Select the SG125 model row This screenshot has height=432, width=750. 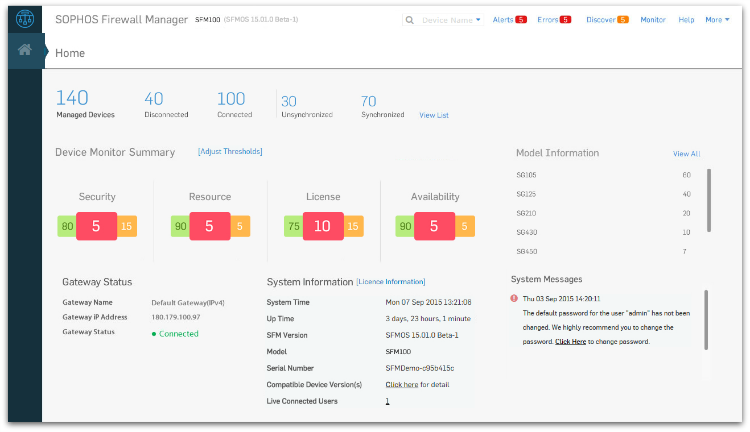click(x=604, y=194)
